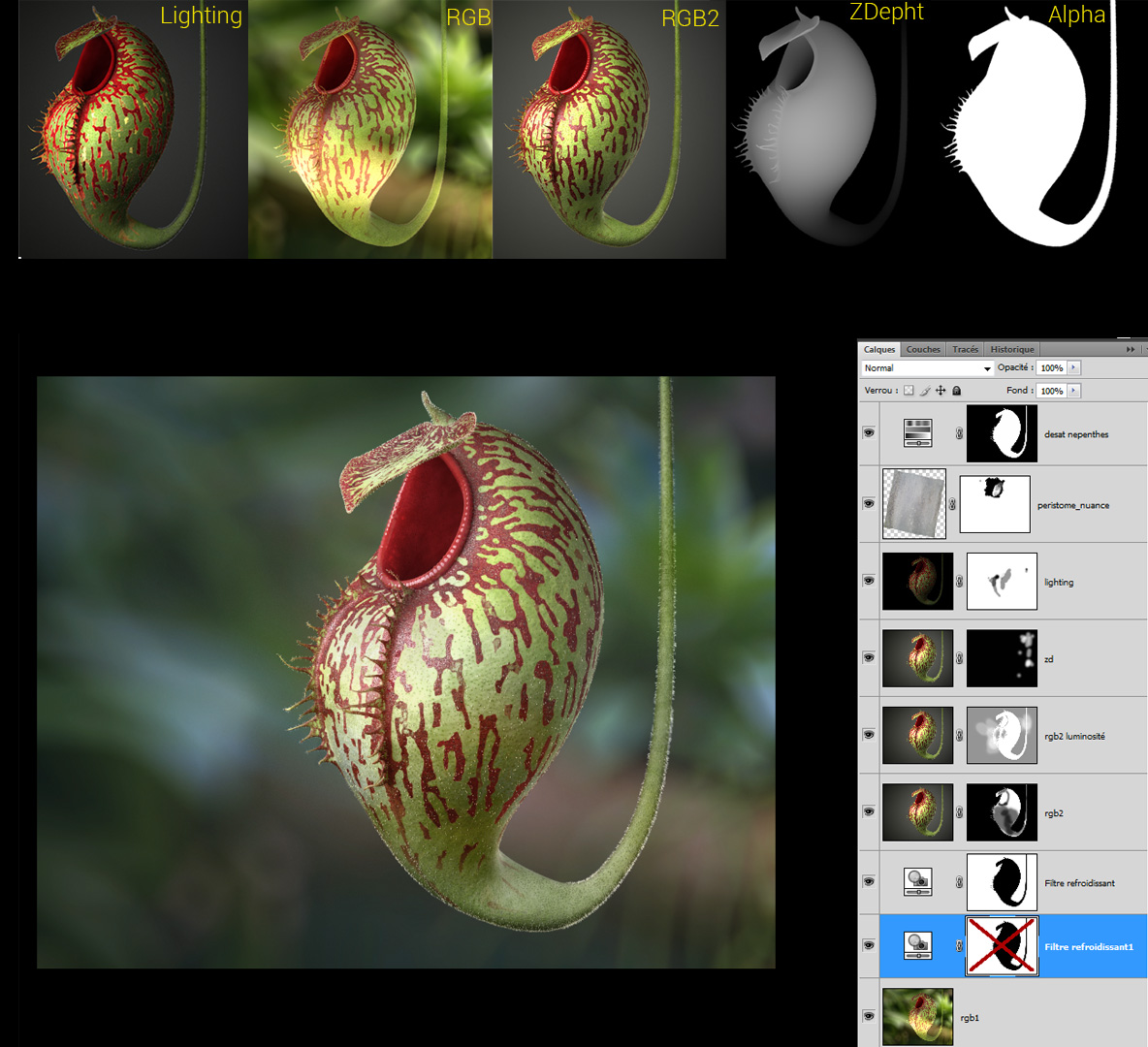The width and height of the screenshot is (1148, 1047).
Task: Select the rgb2 luminosité layer image thumbnail
Action: click(x=918, y=735)
